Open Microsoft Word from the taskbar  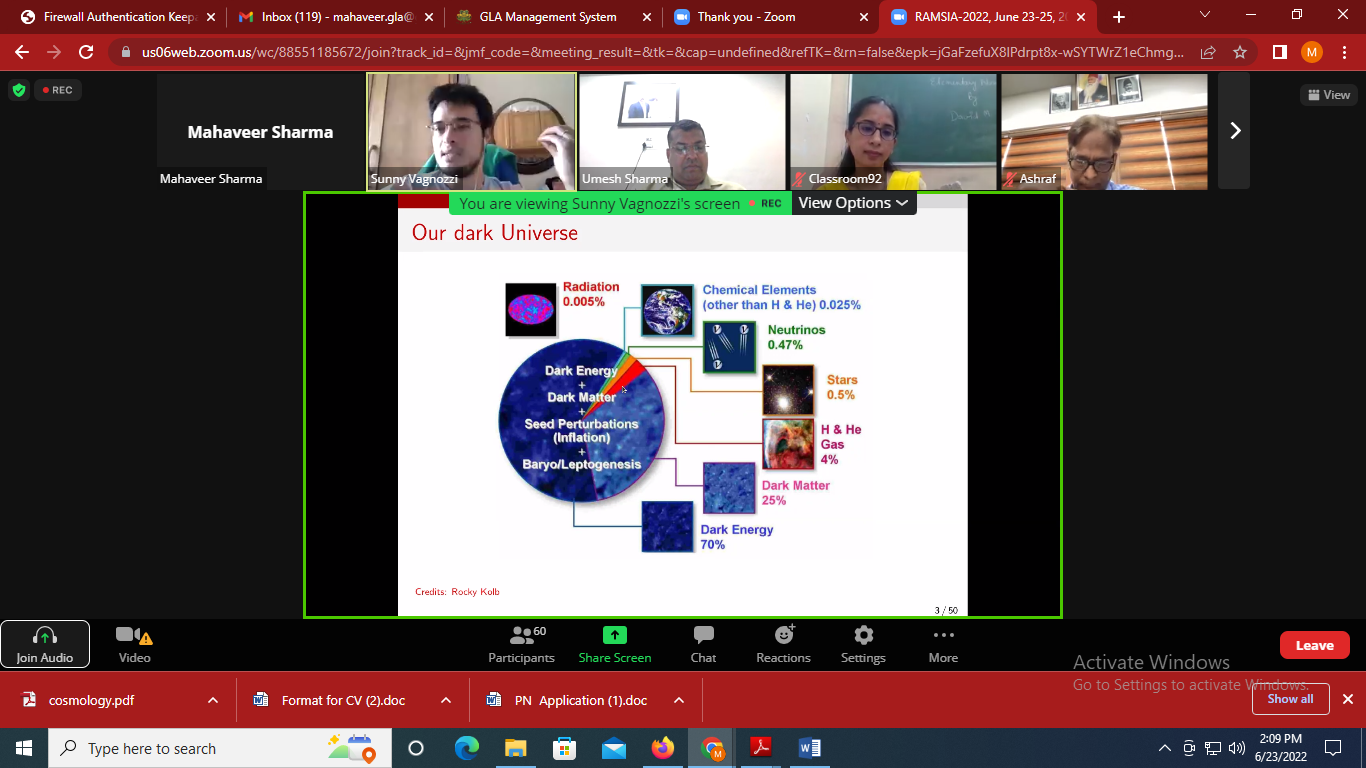(810, 748)
